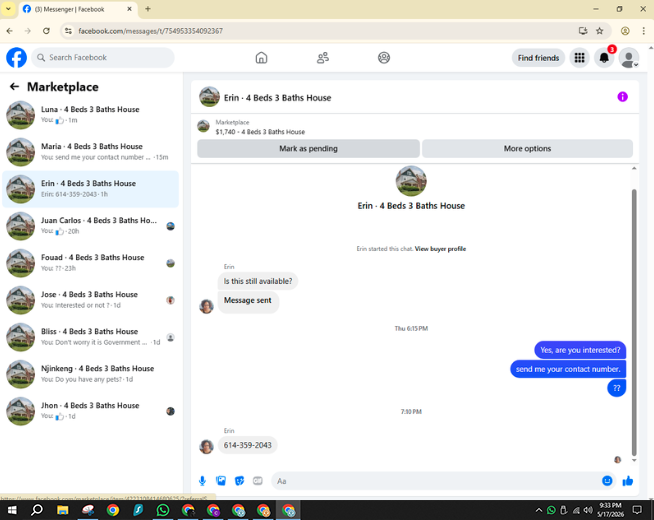Record a voice clip with microphone icon
The height and width of the screenshot is (520, 654).
click(x=202, y=481)
